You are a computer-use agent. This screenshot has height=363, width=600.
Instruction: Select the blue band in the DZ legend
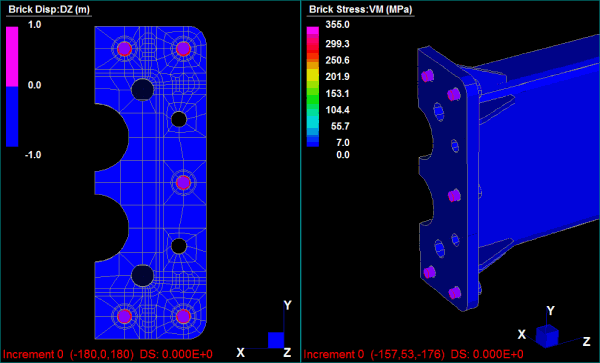coord(12,116)
